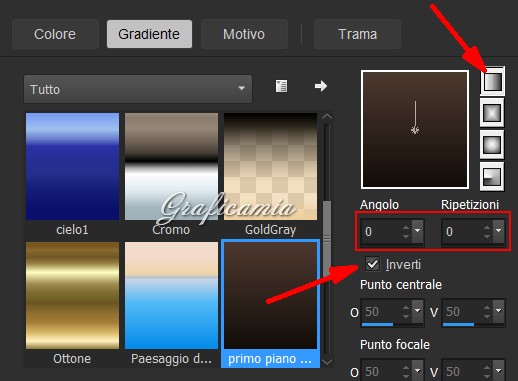Viewport: 518px width, 381px height.
Task: Switch to the Motivo tab
Action: (x=244, y=34)
